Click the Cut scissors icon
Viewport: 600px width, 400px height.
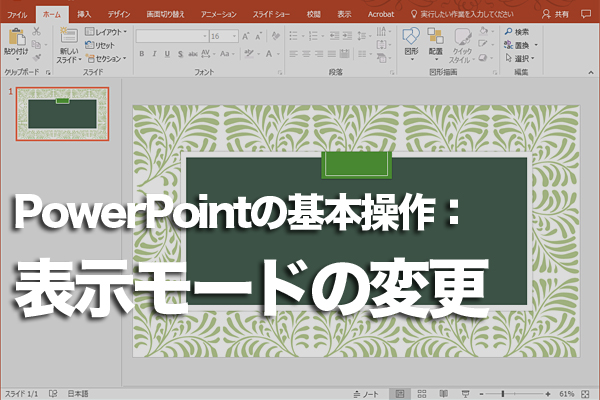[36, 31]
